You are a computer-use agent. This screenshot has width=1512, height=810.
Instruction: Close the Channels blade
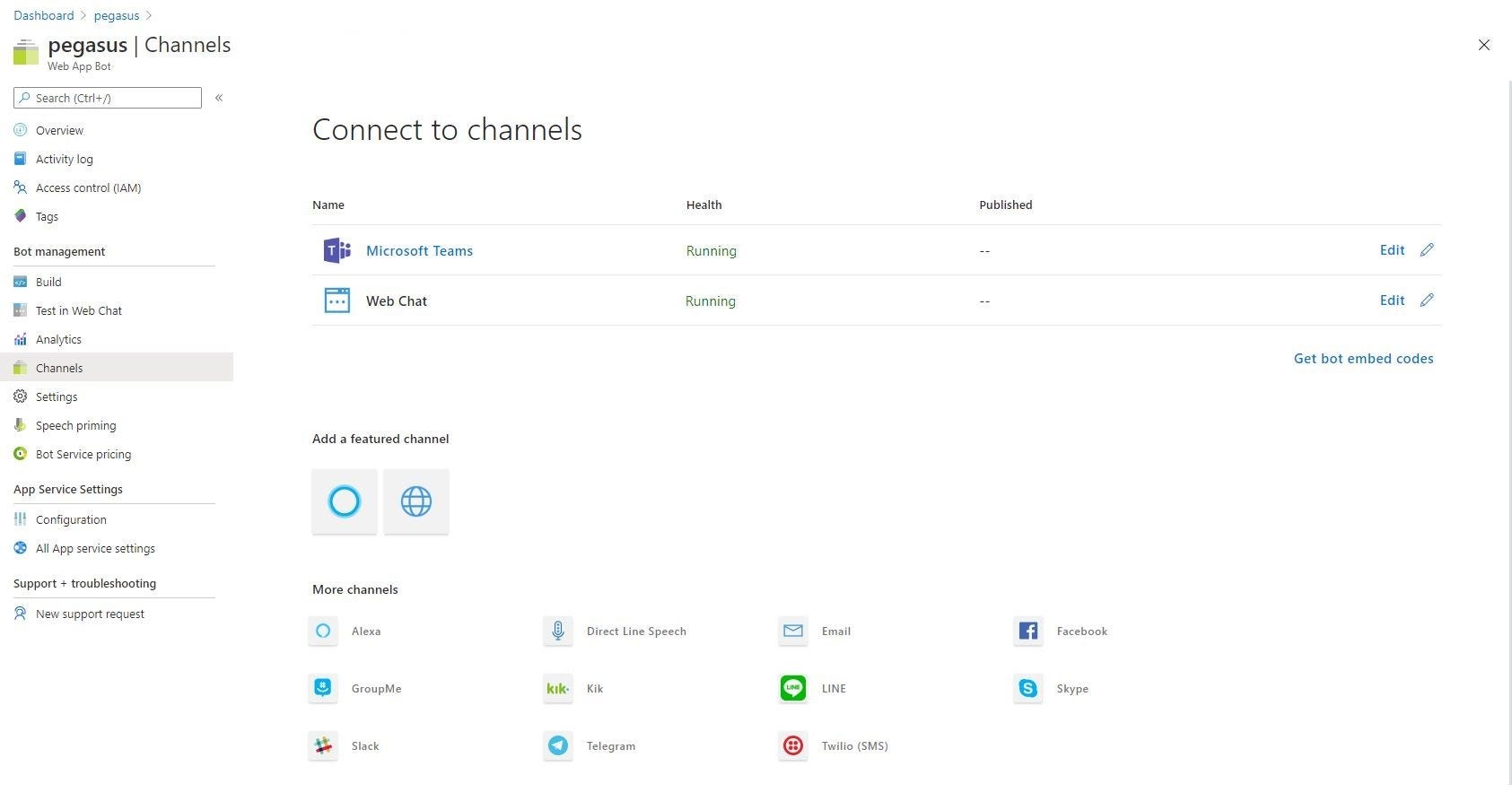pos(1484,45)
